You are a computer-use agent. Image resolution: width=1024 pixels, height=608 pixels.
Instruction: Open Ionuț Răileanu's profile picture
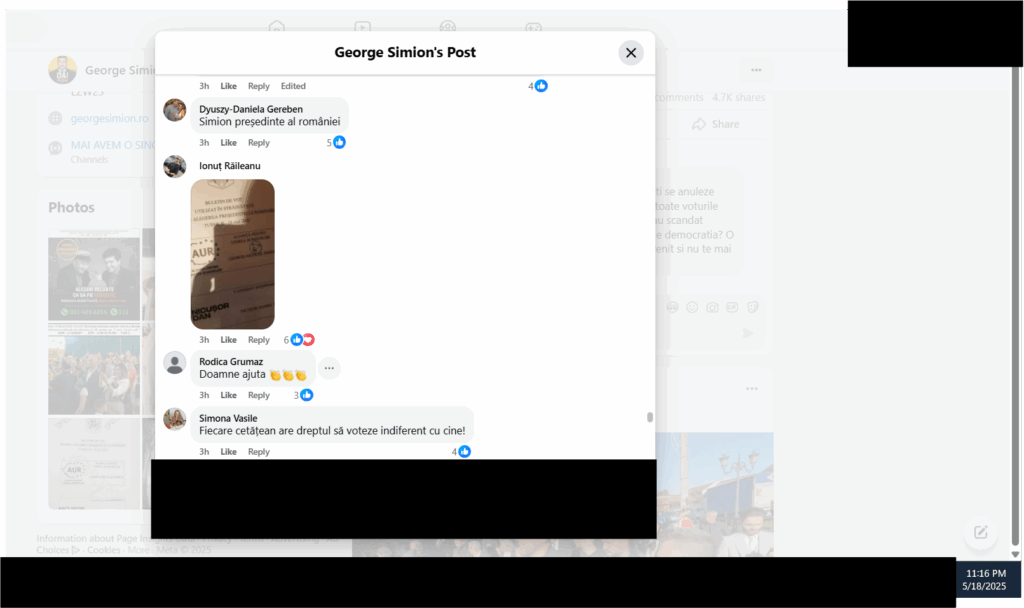[x=174, y=167]
